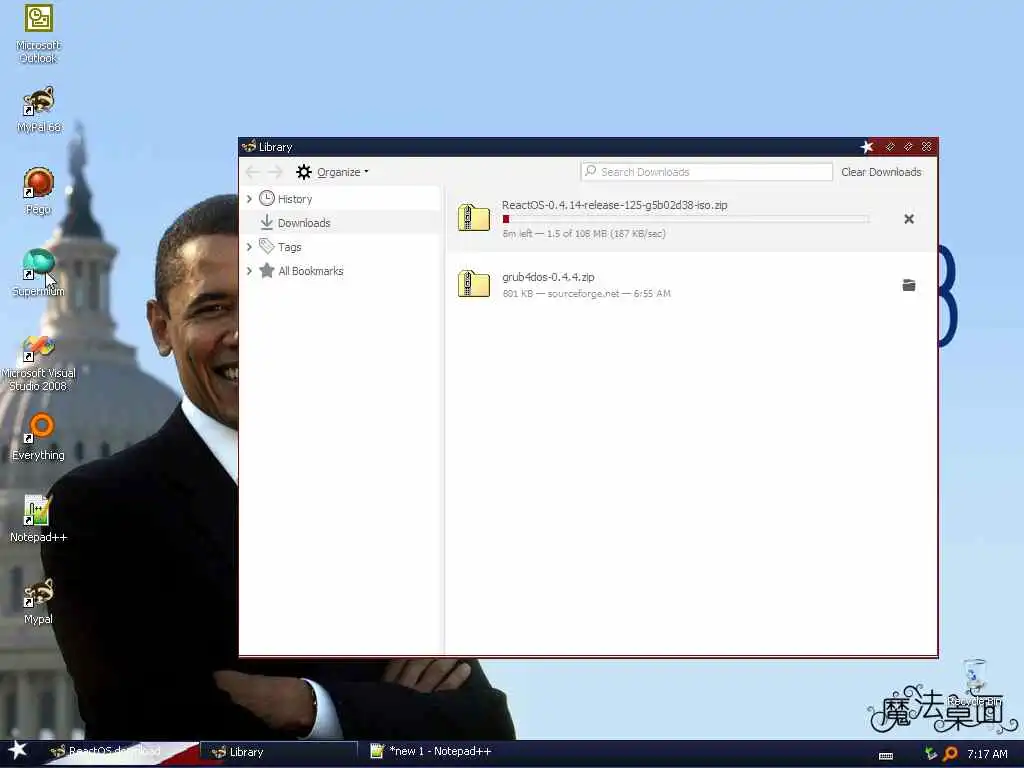Expand the All Bookmarks tree node
Image resolution: width=1024 pixels, height=768 pixels.
[249, 270]
